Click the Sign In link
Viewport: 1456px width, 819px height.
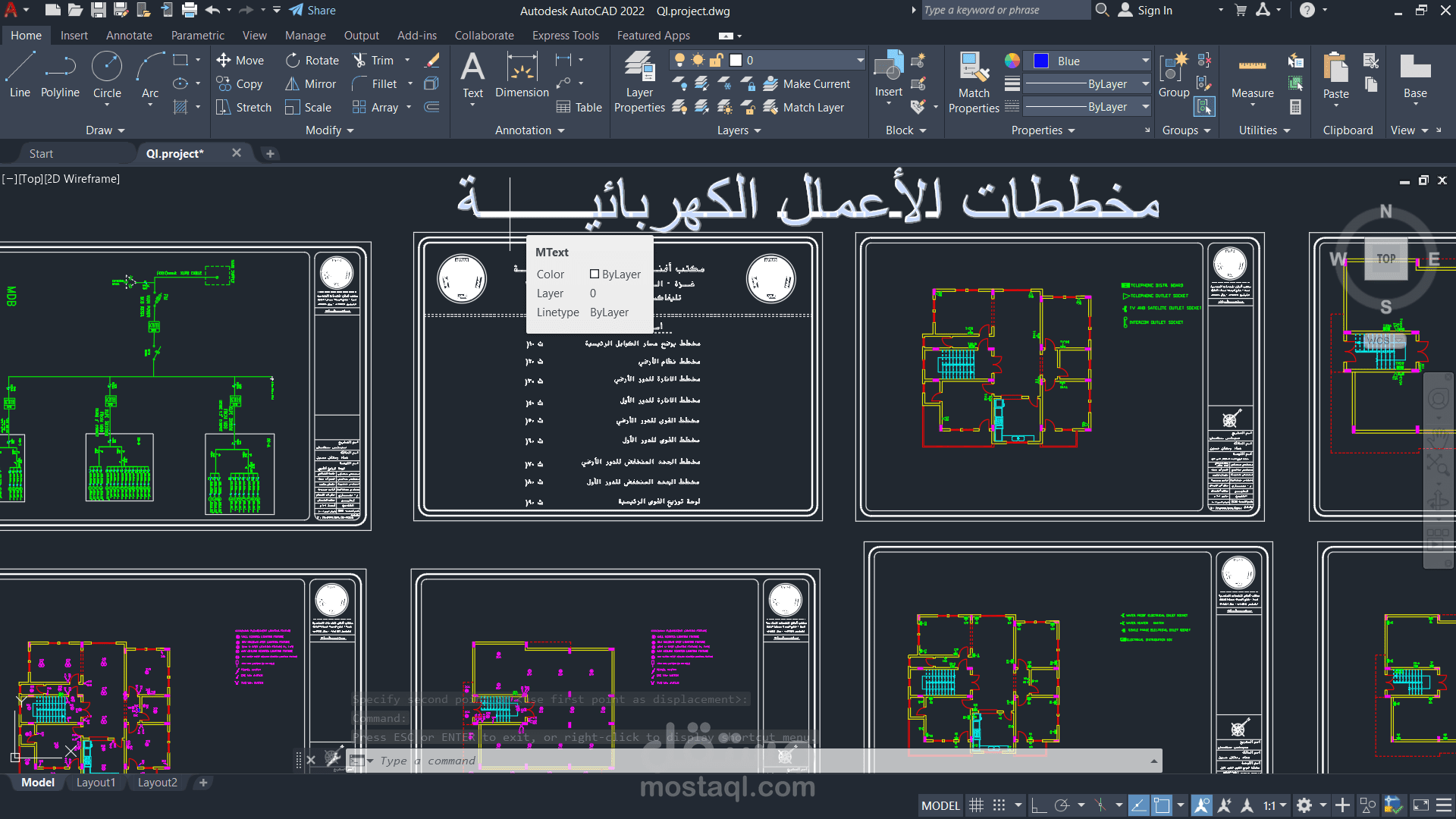click(x=1154, y=10)
